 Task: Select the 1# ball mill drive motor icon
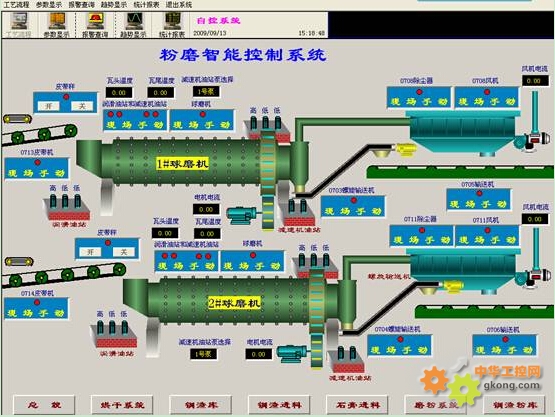(242, 215)
